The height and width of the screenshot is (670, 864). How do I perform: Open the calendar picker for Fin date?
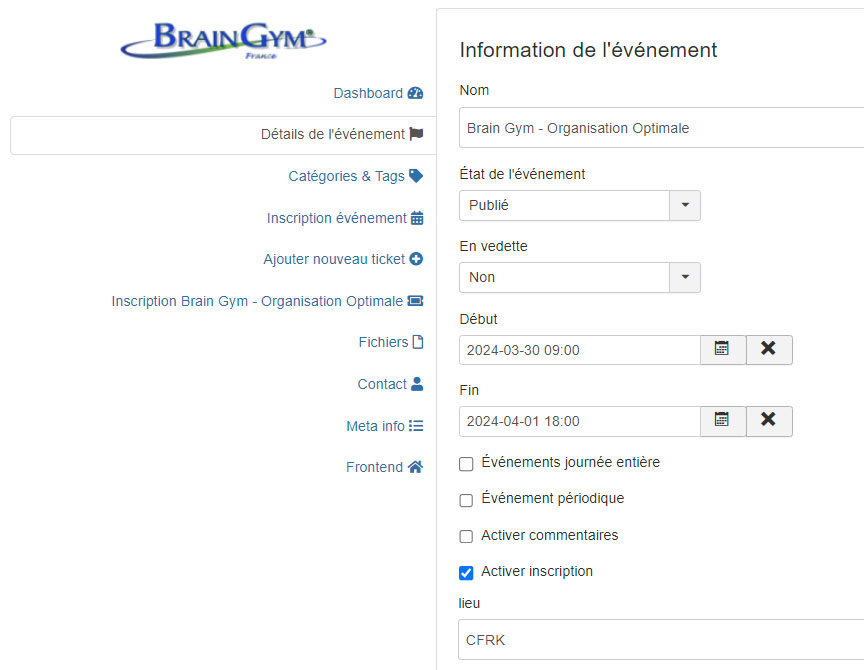(722, 421)
